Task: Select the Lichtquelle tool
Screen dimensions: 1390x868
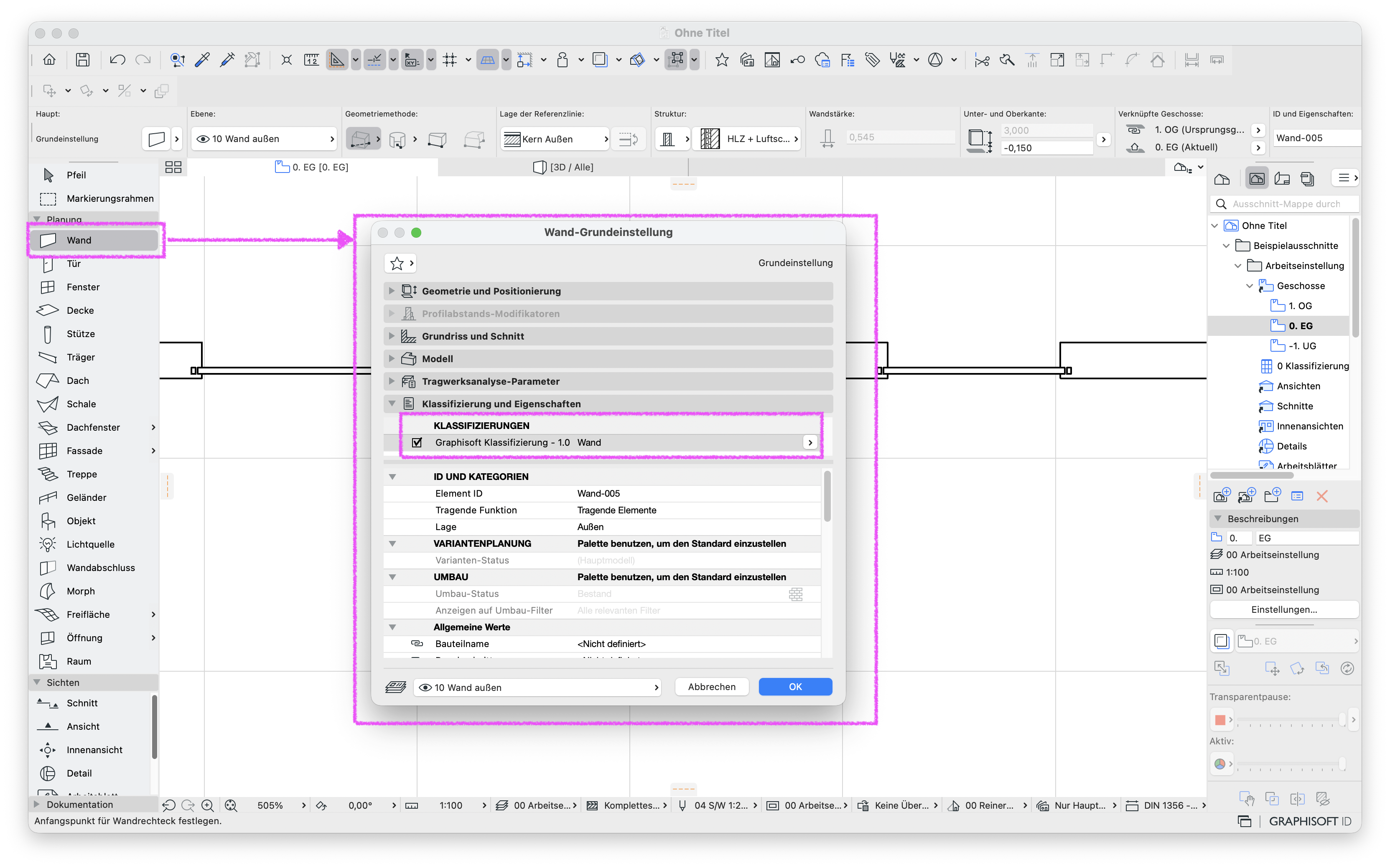Action: click(x=90, y=544)
